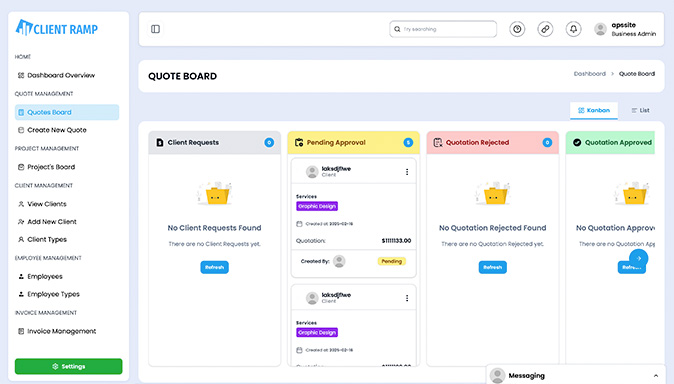
Task: Click the Quotation Approved checkmark icon
Action: [x=577, y=142]
